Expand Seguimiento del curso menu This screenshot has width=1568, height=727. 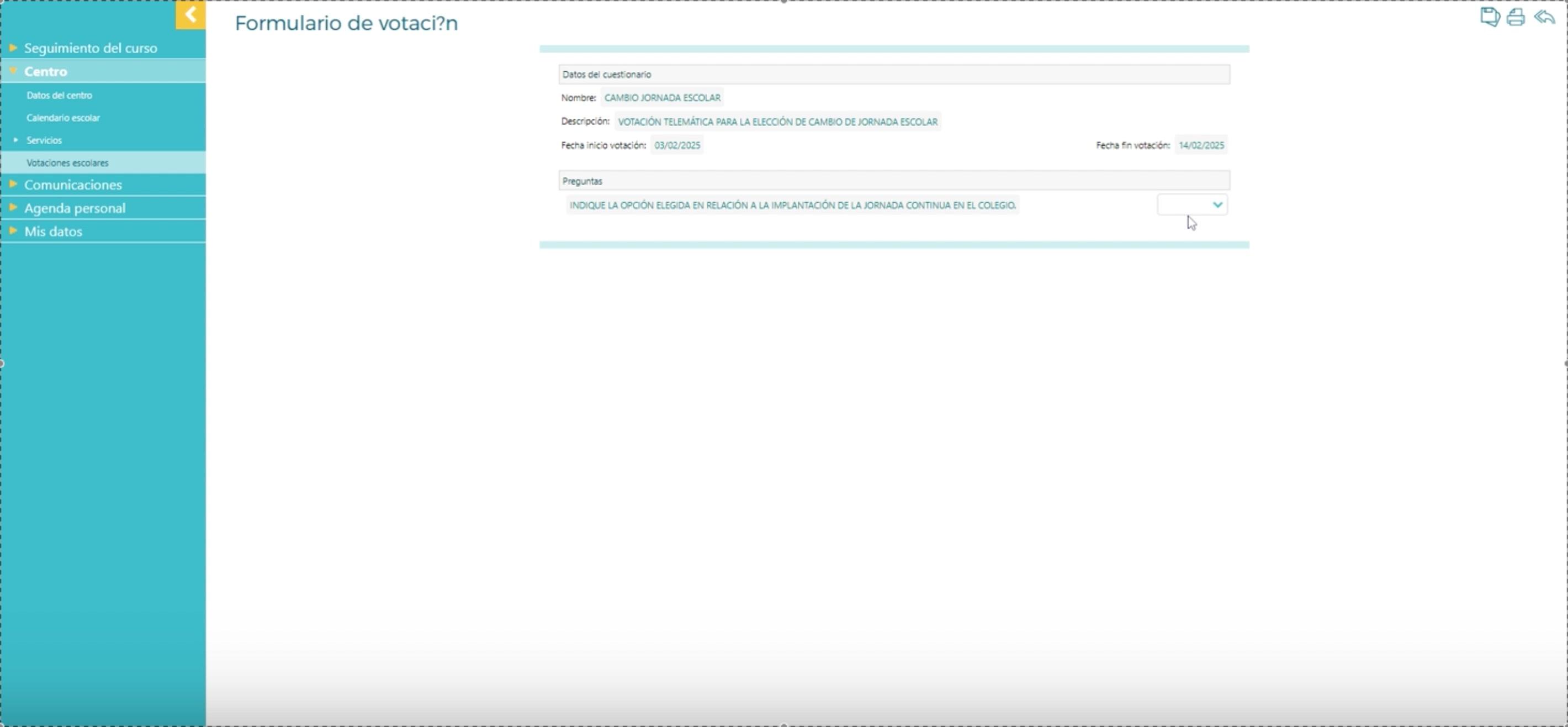coord(90,48)
